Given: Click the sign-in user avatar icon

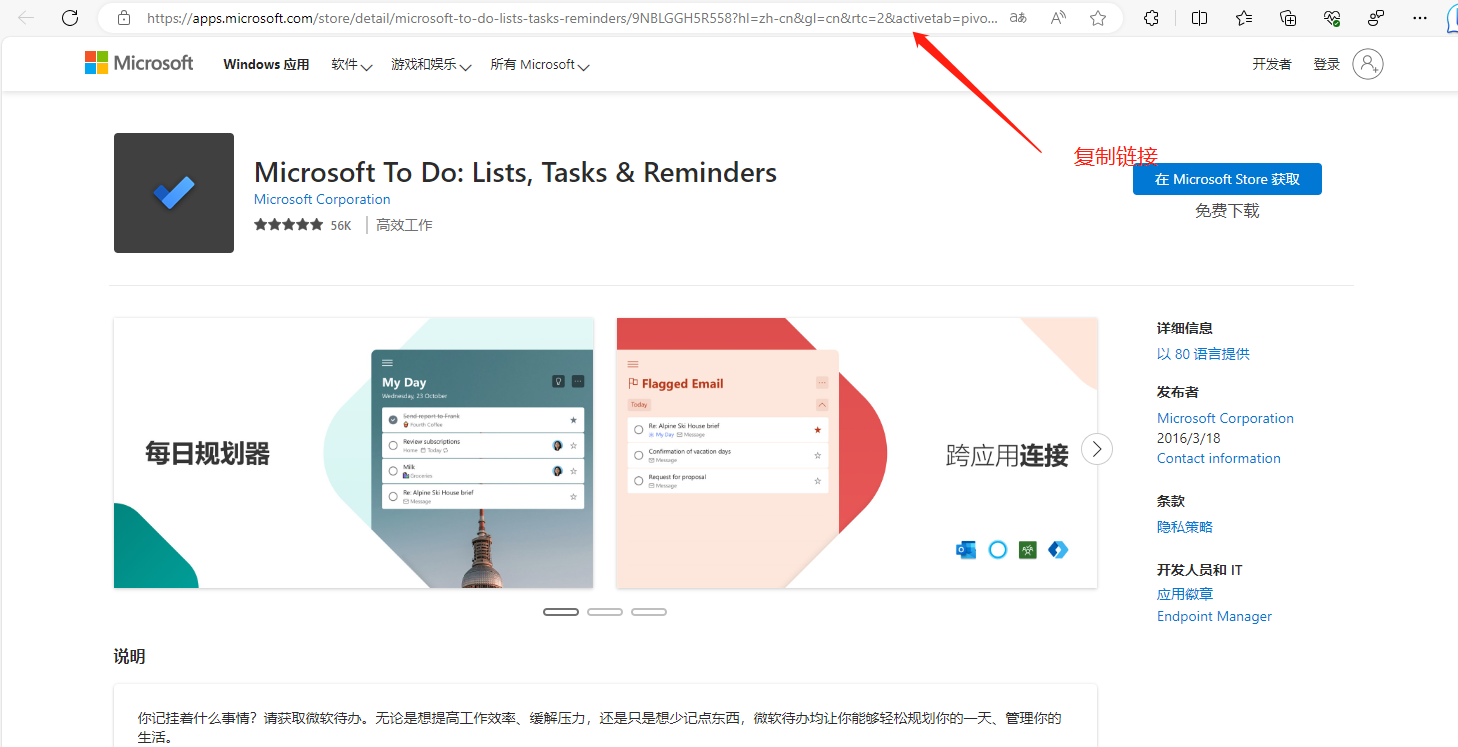Looking at the screenshot, I should click(x=1367, y=64).
